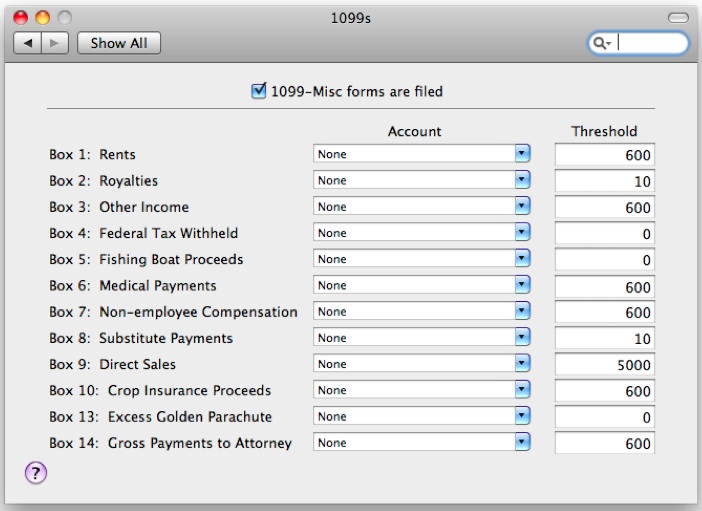The height and width of the screenshot is (511, 702).
Task: Click the red close window button
Action: click(21, 17)
